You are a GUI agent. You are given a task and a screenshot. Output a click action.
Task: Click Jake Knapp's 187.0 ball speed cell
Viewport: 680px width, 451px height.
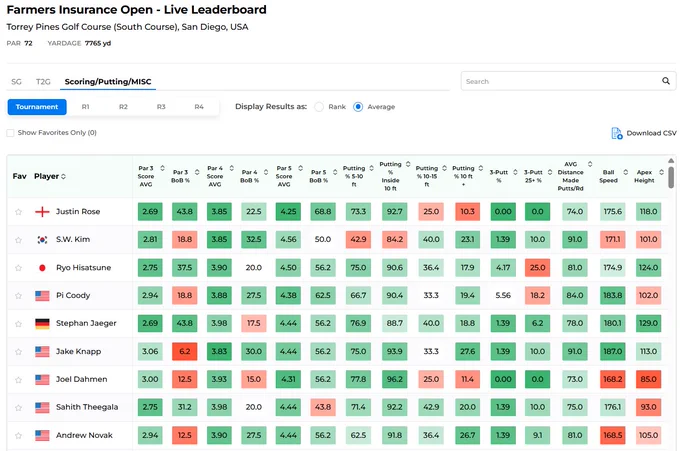612,351
